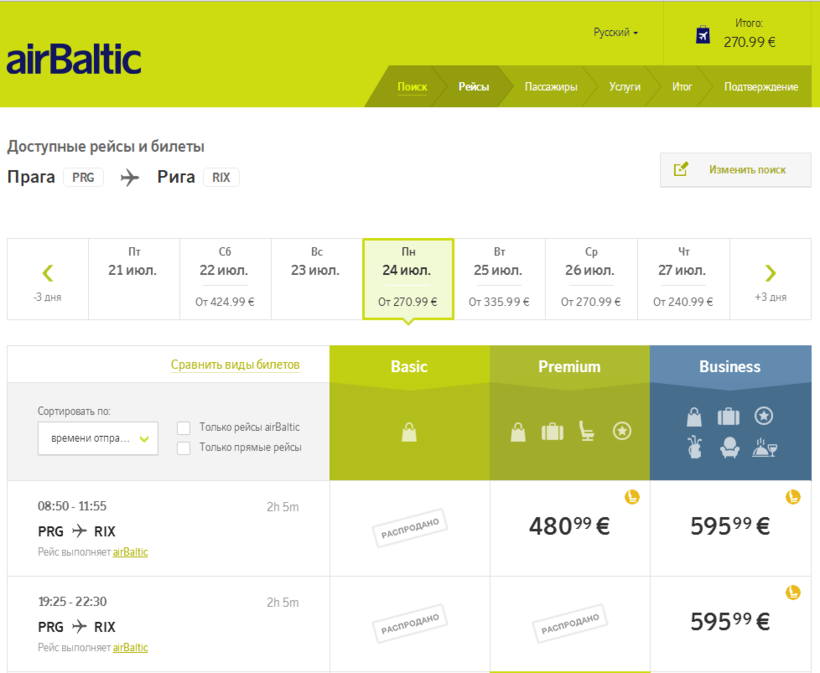Select Пн 24 июл. date
This screenshot has height=673, width=820.
408,279
